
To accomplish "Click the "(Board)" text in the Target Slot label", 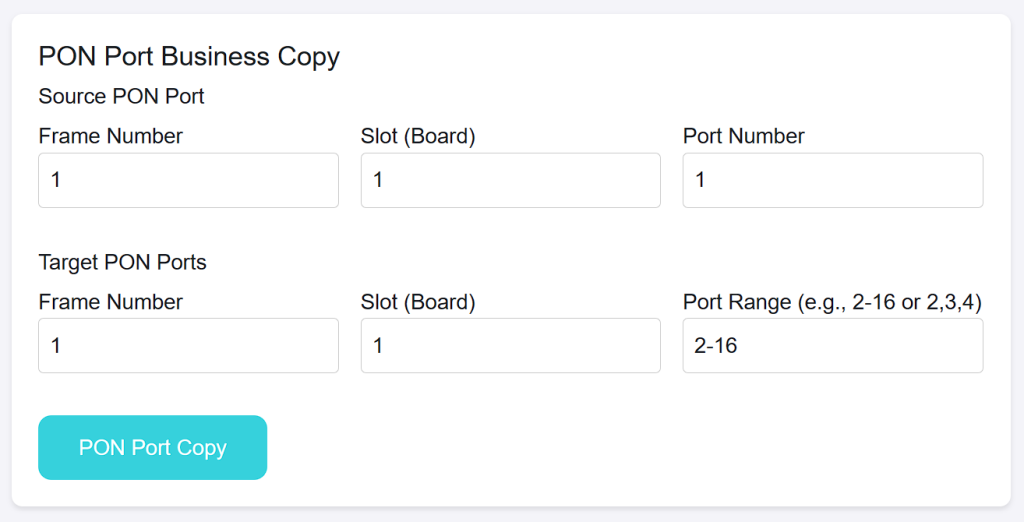I will tap(440, 302).
